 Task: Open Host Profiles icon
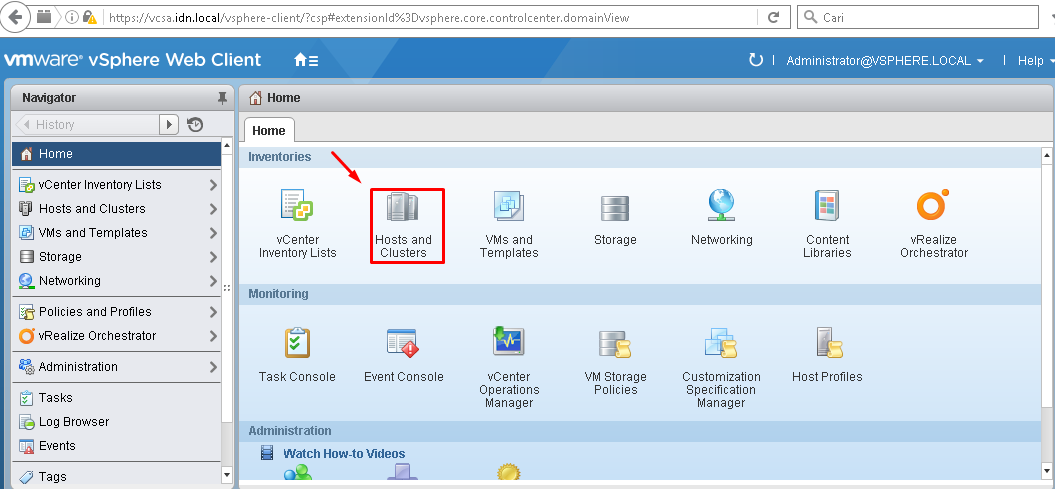(x=827, y=342)
